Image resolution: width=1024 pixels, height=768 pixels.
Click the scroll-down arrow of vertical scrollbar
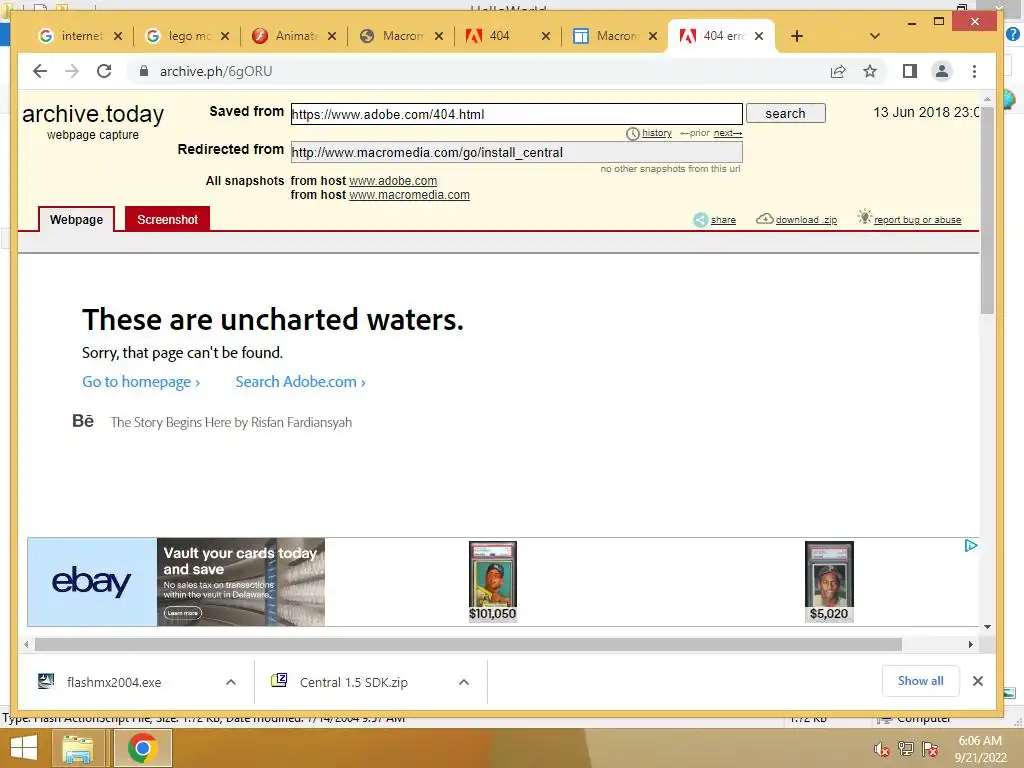987,627
